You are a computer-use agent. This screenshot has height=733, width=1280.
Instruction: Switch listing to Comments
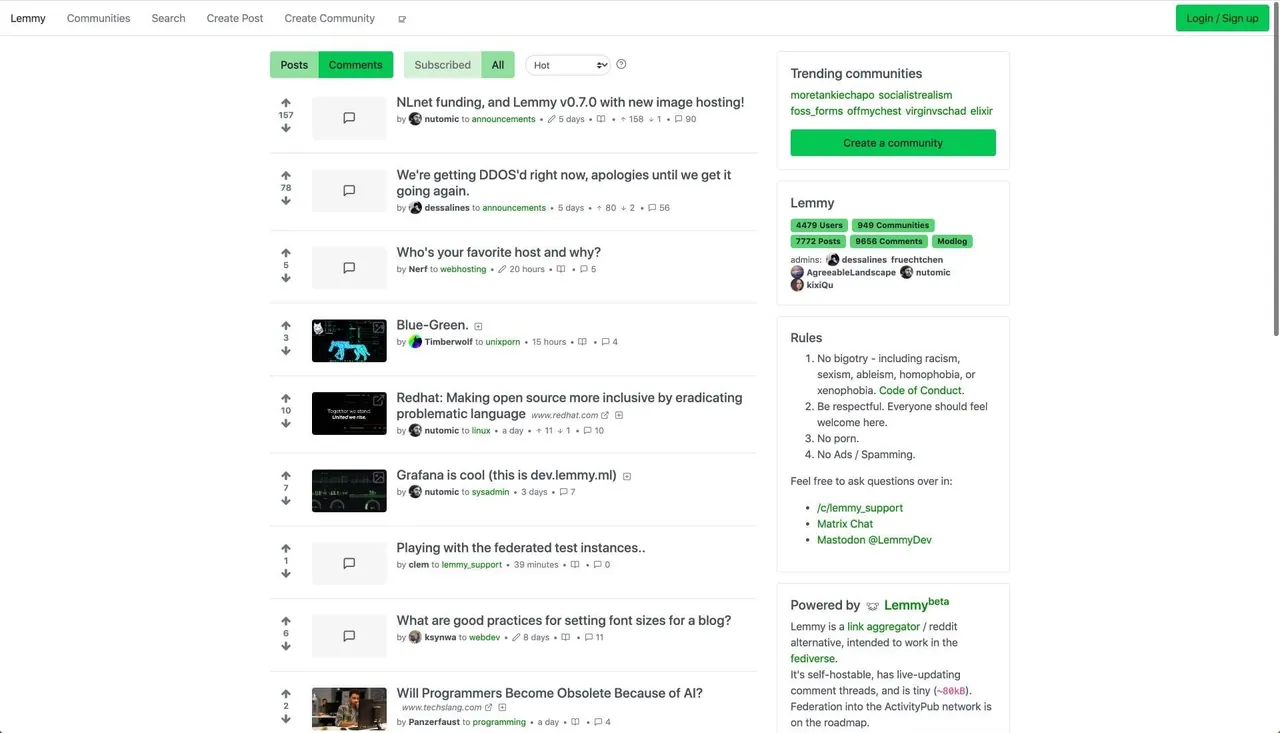point(355,65)
